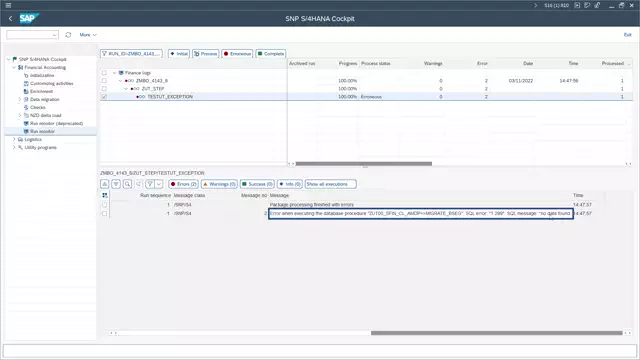Click the Data migration icon

[x=26, y=99]
